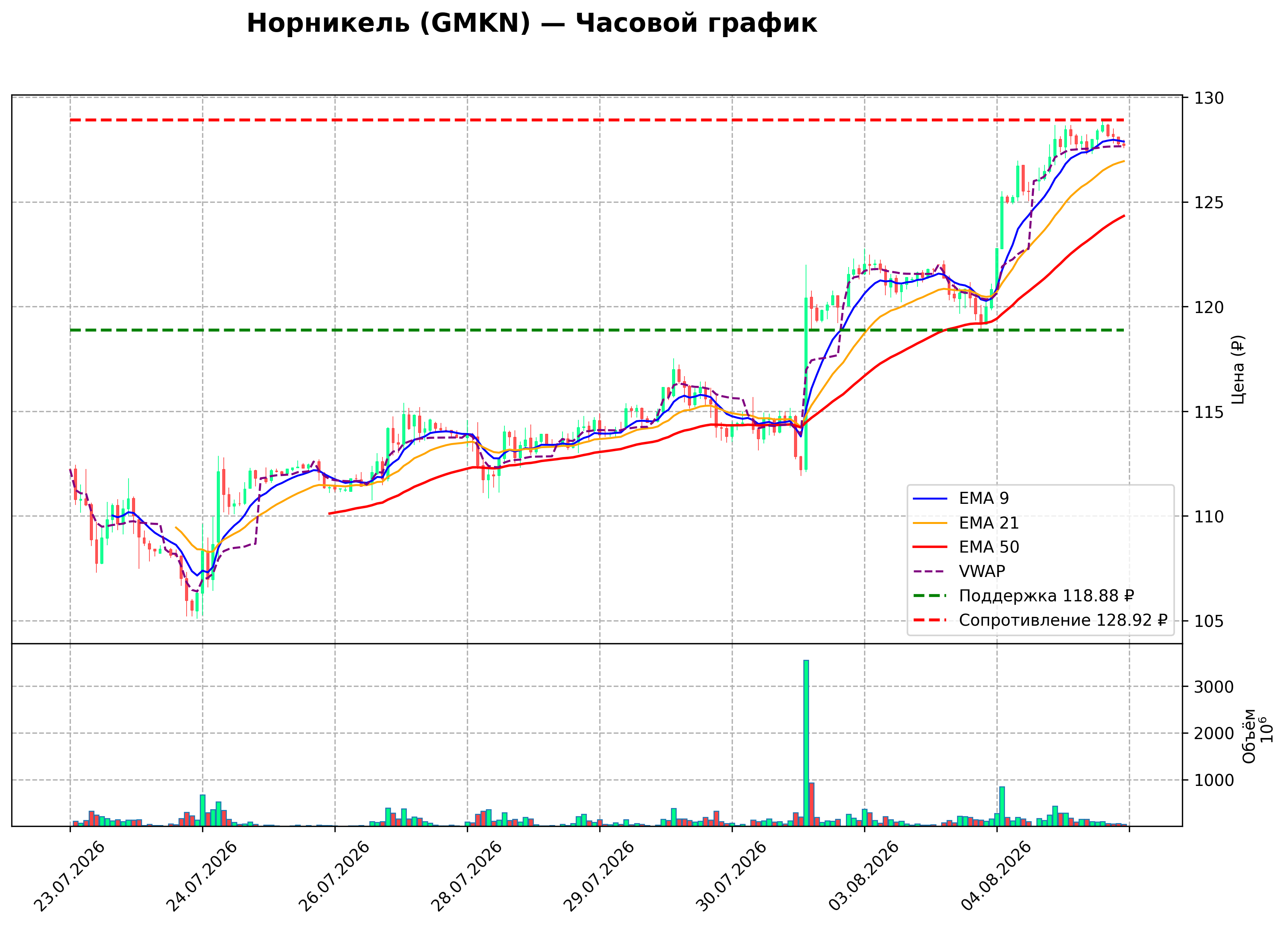Click the price axis value 115

[1209, 412]
